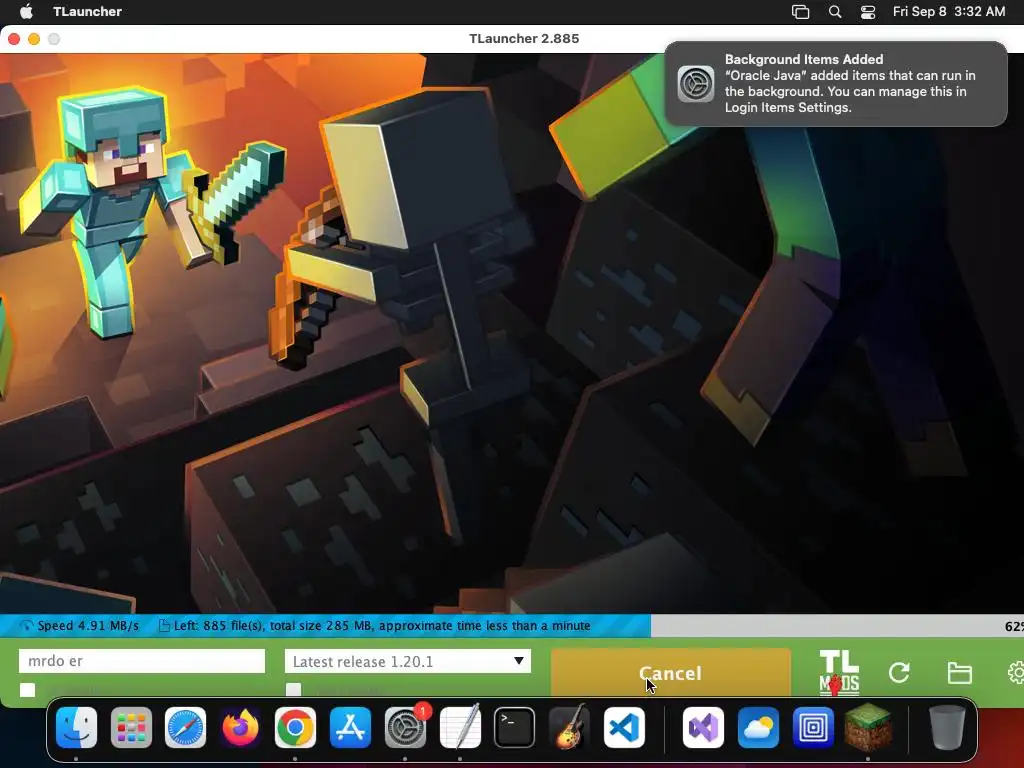
Task: Open Control Center in menu bar
Action: [868, 12]
